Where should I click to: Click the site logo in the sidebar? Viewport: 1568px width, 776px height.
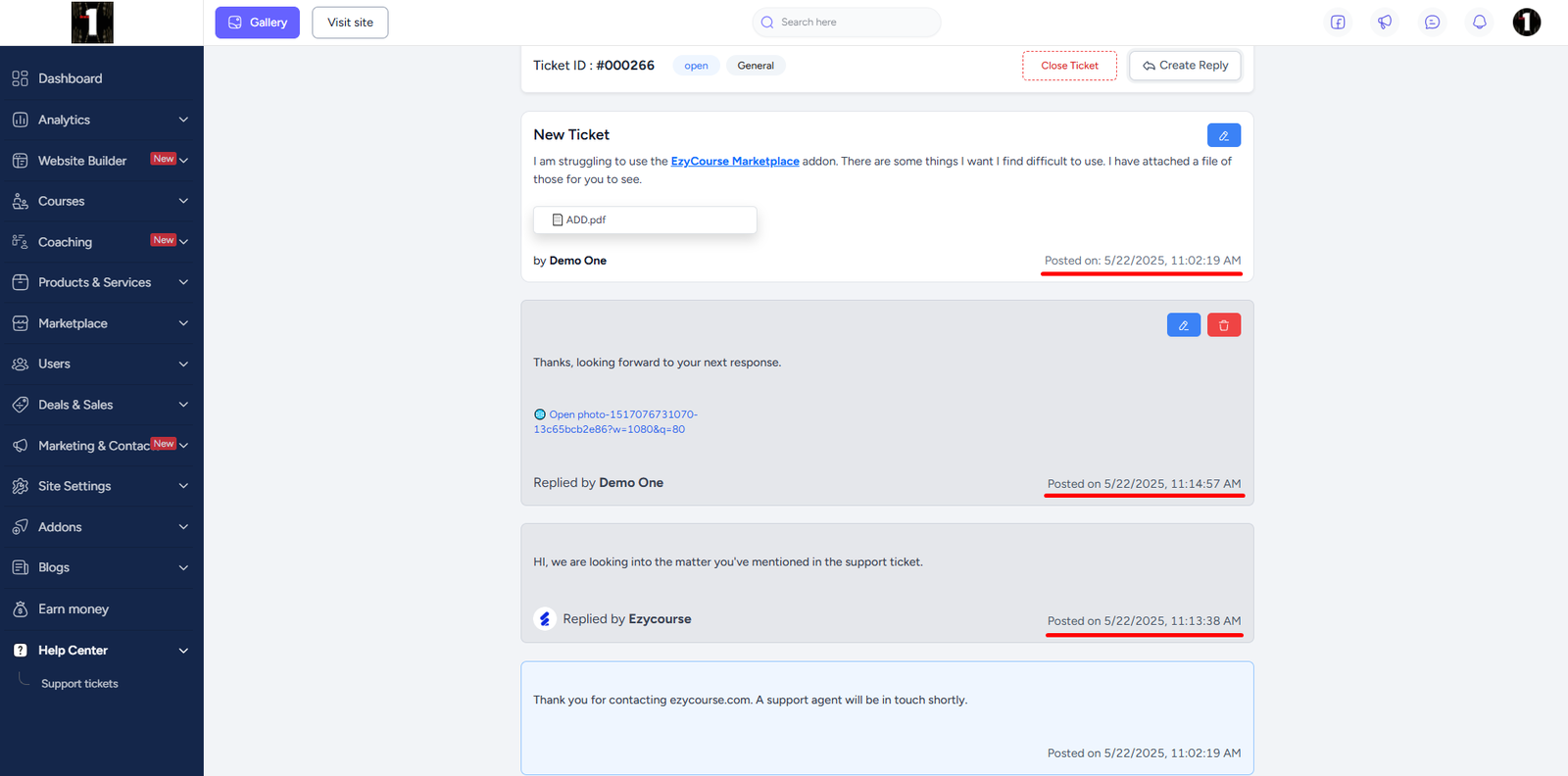tap(92, 23)
